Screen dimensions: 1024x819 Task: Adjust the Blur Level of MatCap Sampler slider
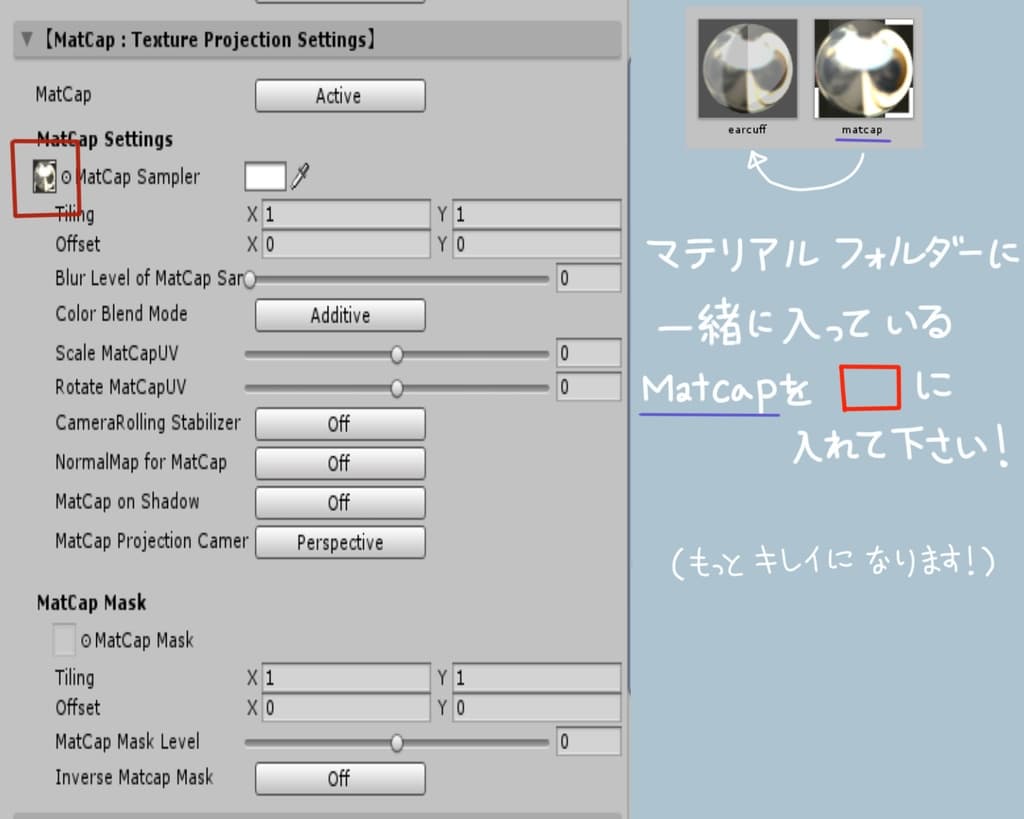click(396, 279)
